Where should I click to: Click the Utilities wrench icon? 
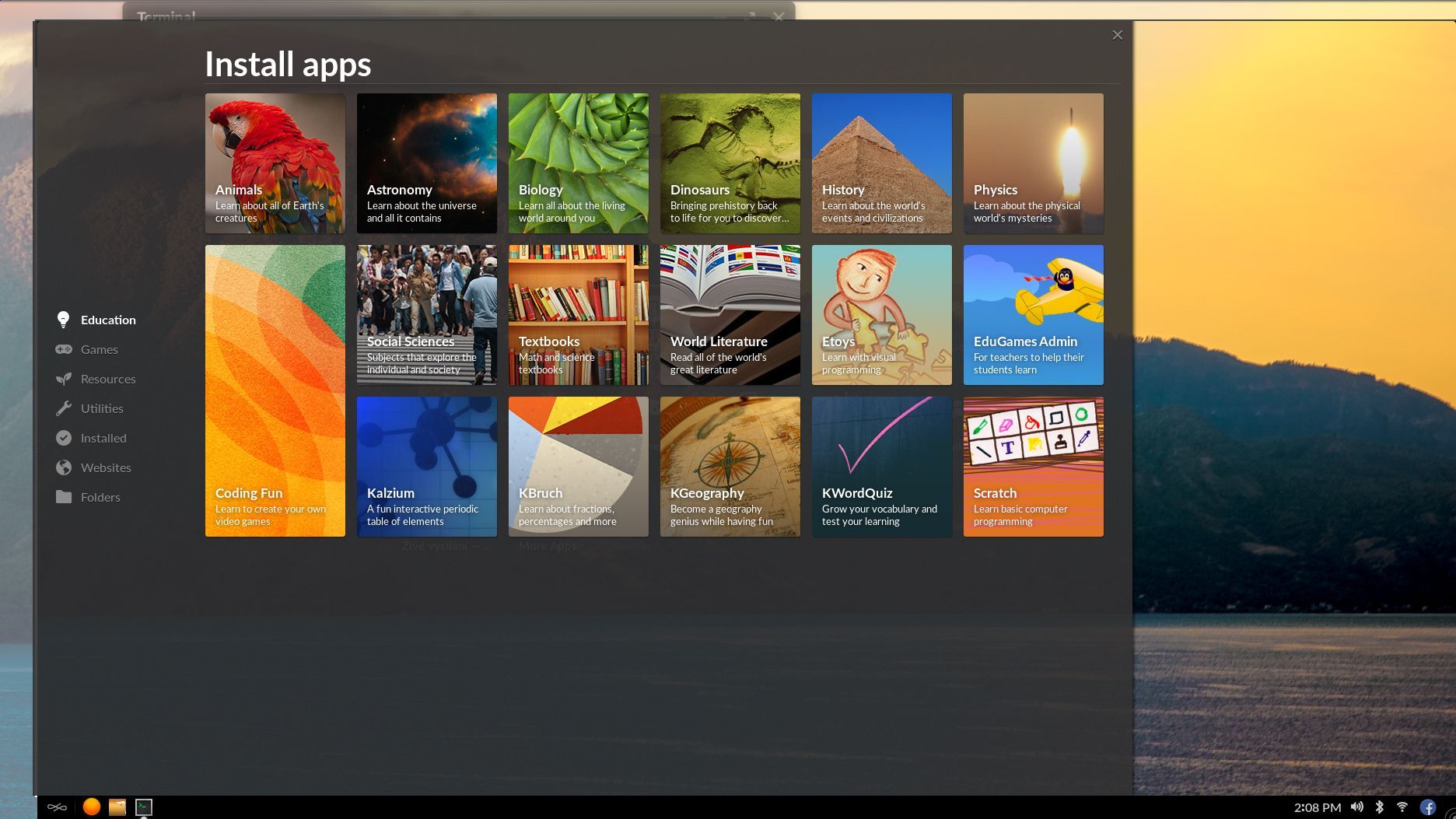click(x=64, y=408)
